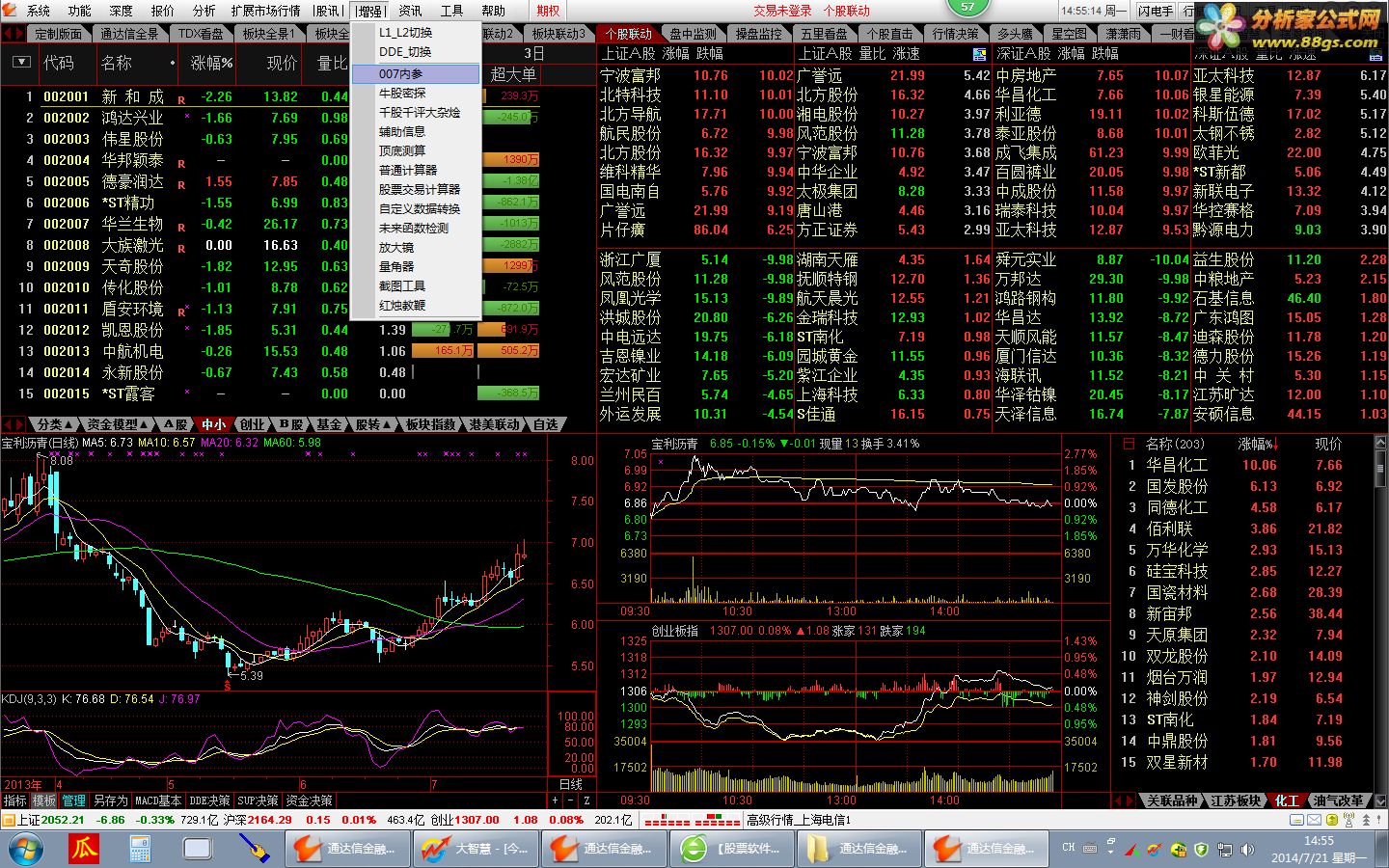This screenshot has width=1389, height=868.
Task: Click the red left-right arrows beside 定制版面 tab
Action: coord(13,33)
